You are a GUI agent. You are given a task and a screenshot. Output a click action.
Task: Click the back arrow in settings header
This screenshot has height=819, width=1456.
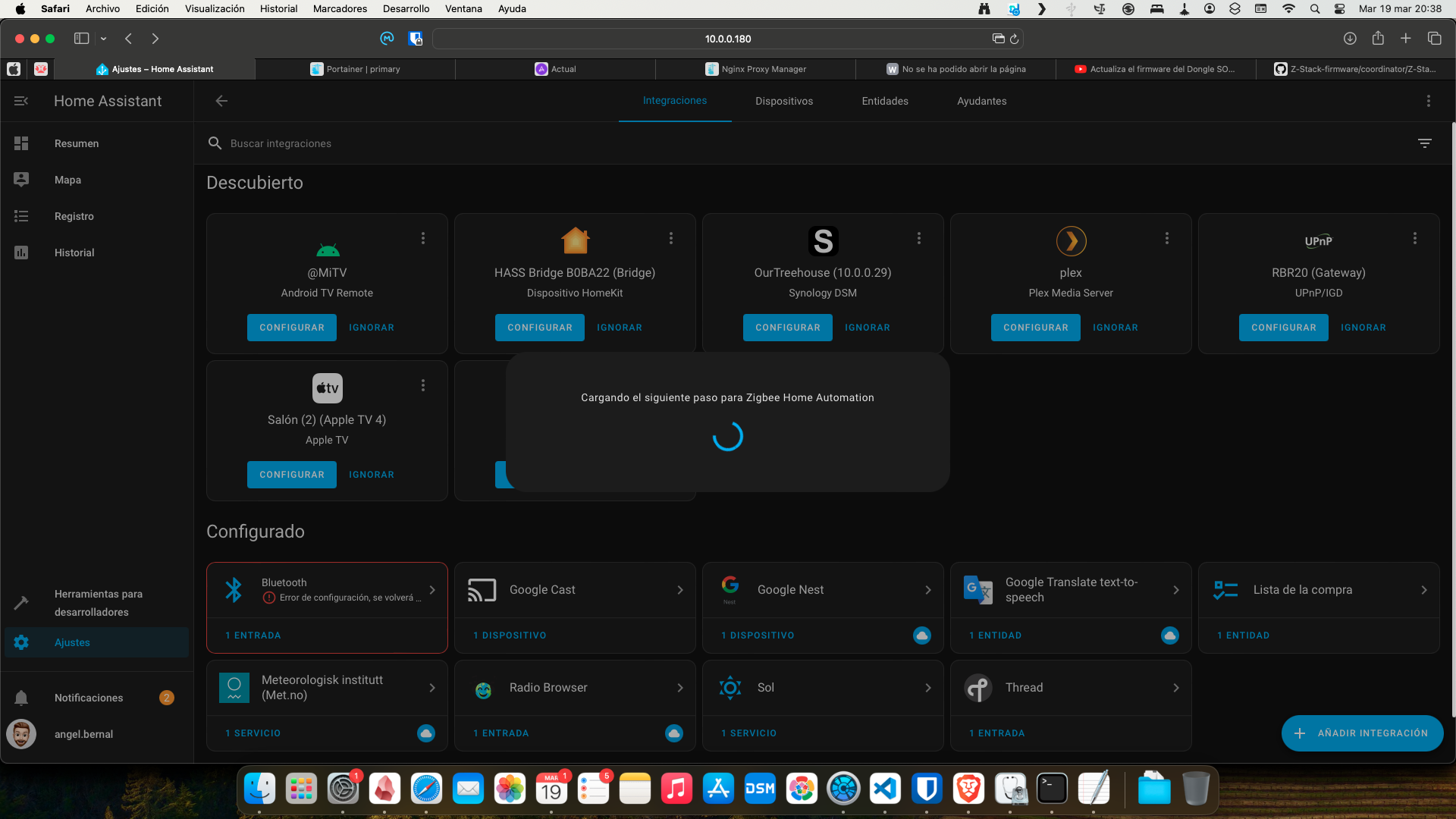[x=221, y=101]
